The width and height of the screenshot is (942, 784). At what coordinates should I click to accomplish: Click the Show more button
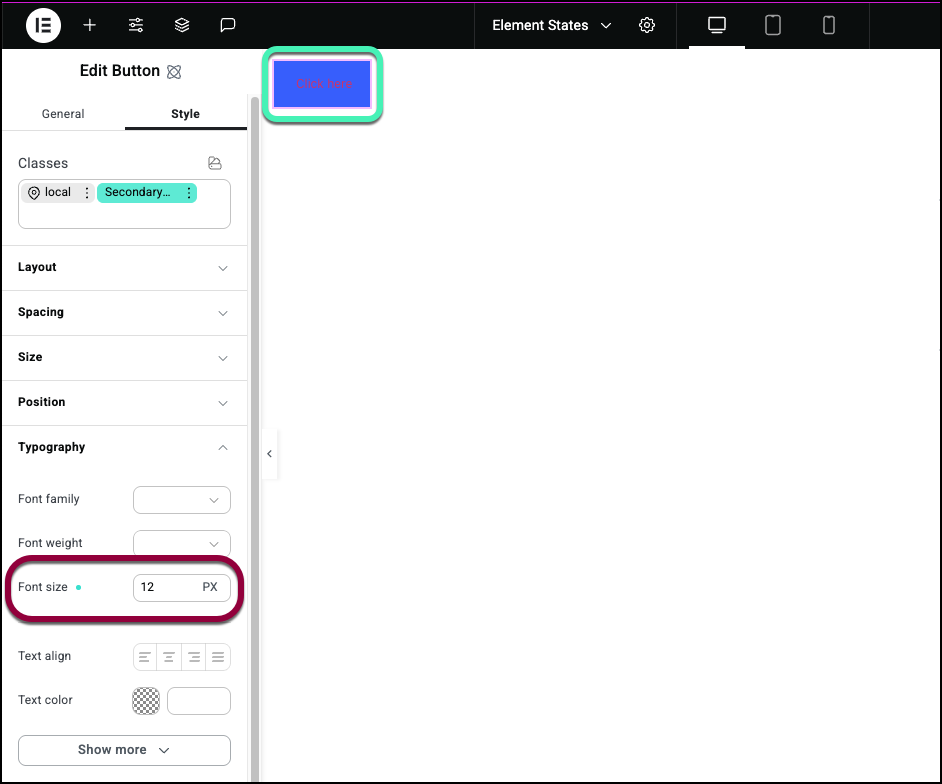tap(124, 750)
